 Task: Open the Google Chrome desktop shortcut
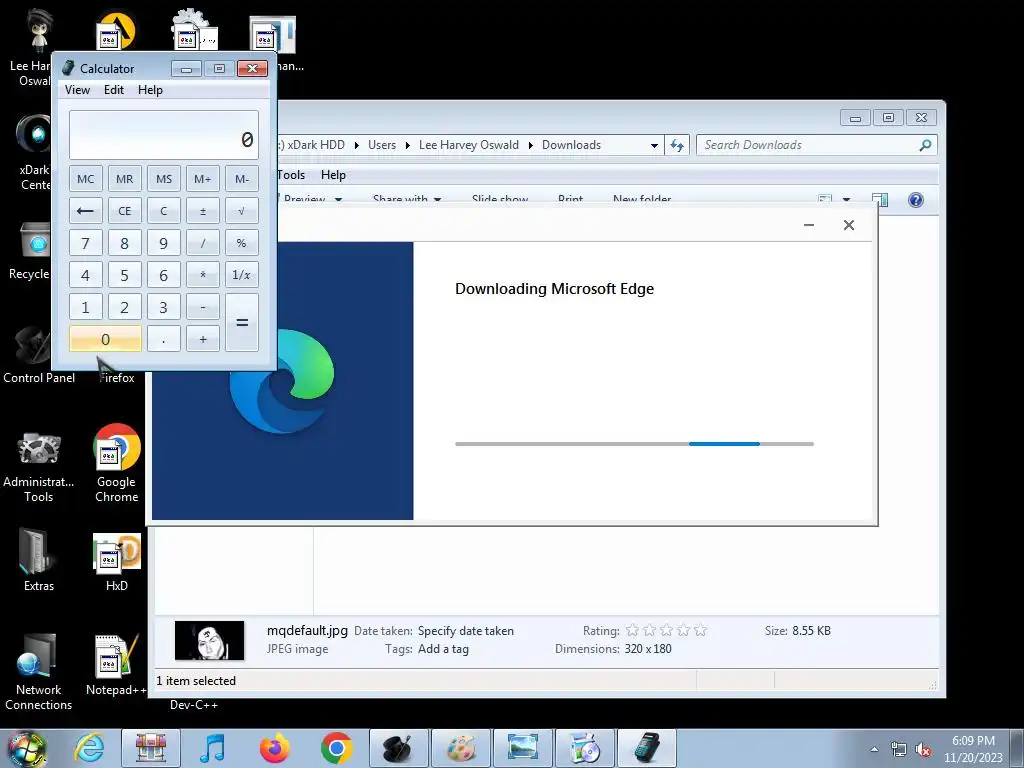pos(116,464)
